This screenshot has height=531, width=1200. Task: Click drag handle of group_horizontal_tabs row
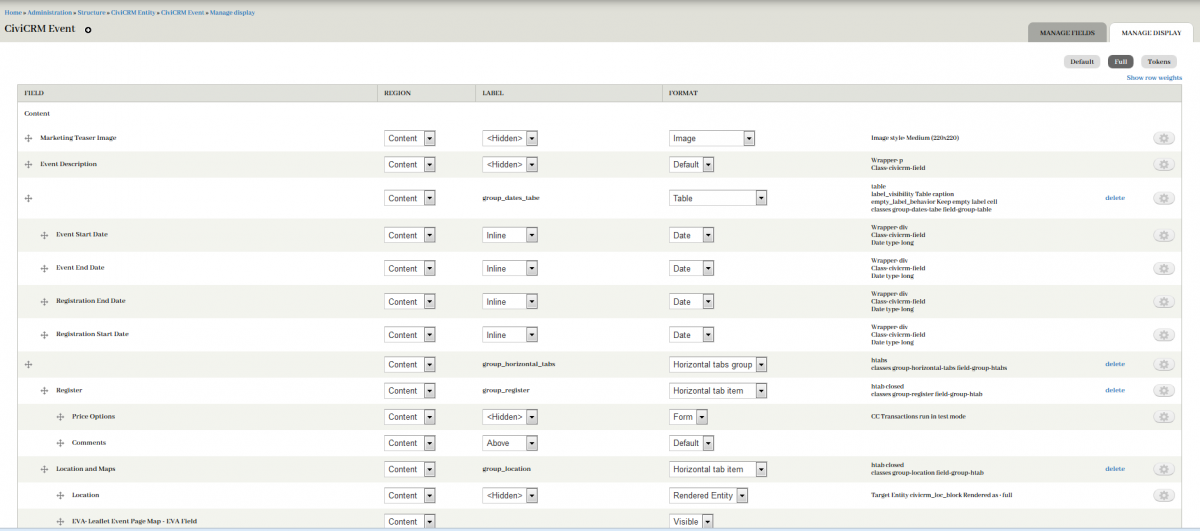click(x=29, y=365)
